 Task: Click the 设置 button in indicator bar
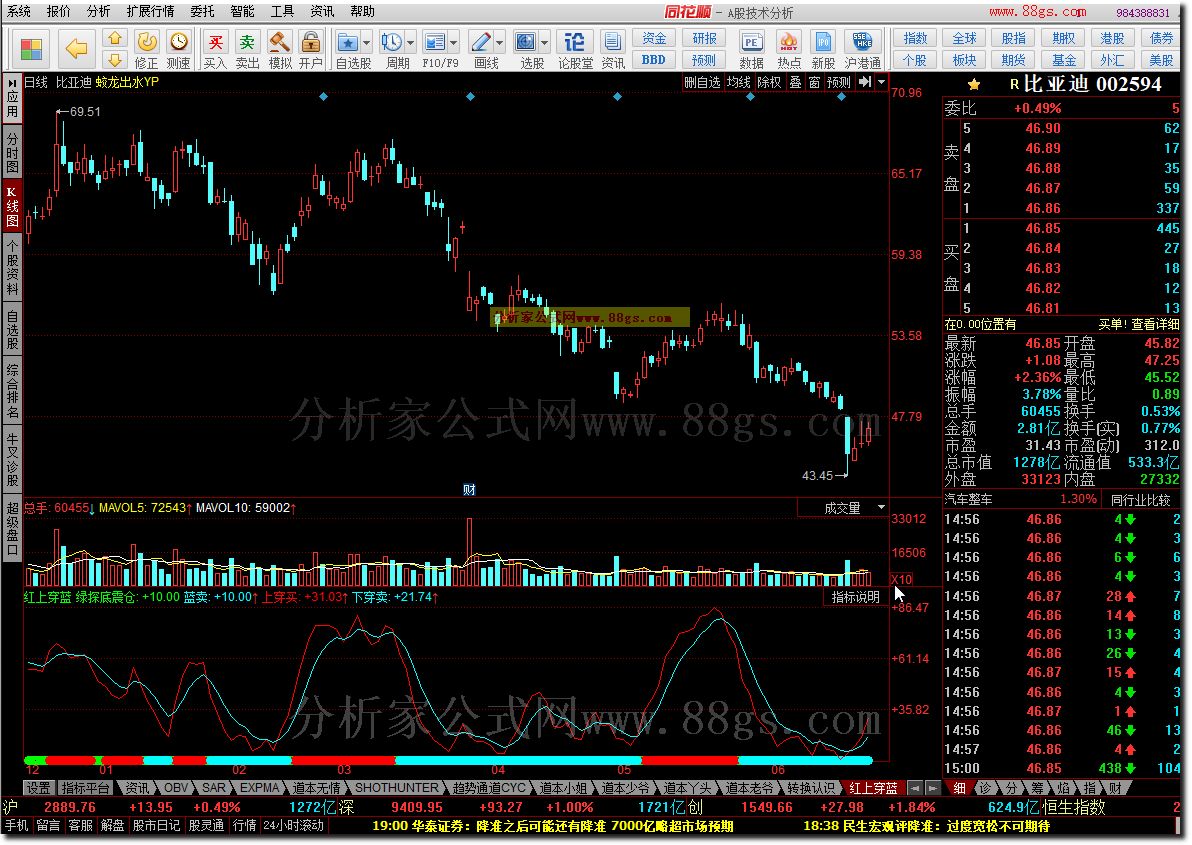point(39,788)
